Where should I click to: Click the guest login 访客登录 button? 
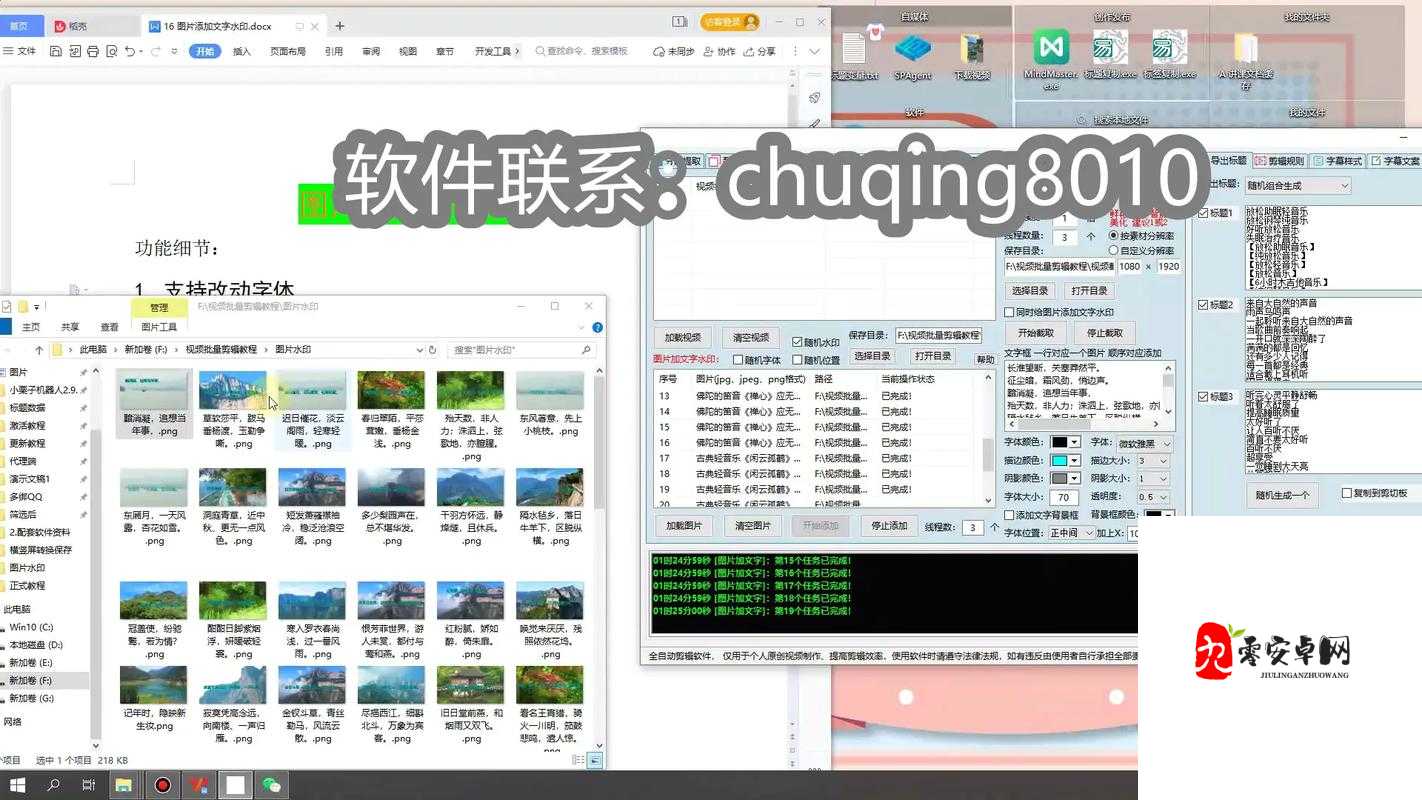tap(730, 21)
